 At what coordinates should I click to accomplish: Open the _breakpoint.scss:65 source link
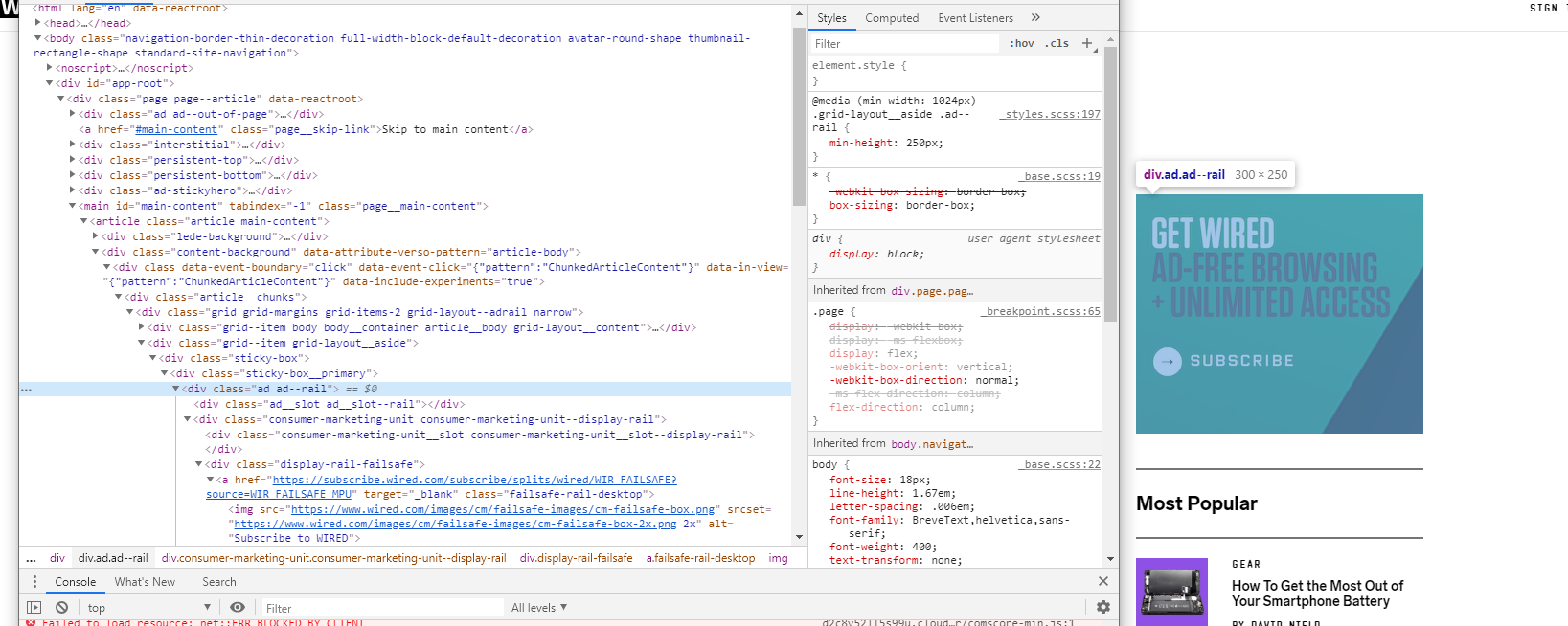tap(1040, 311)
